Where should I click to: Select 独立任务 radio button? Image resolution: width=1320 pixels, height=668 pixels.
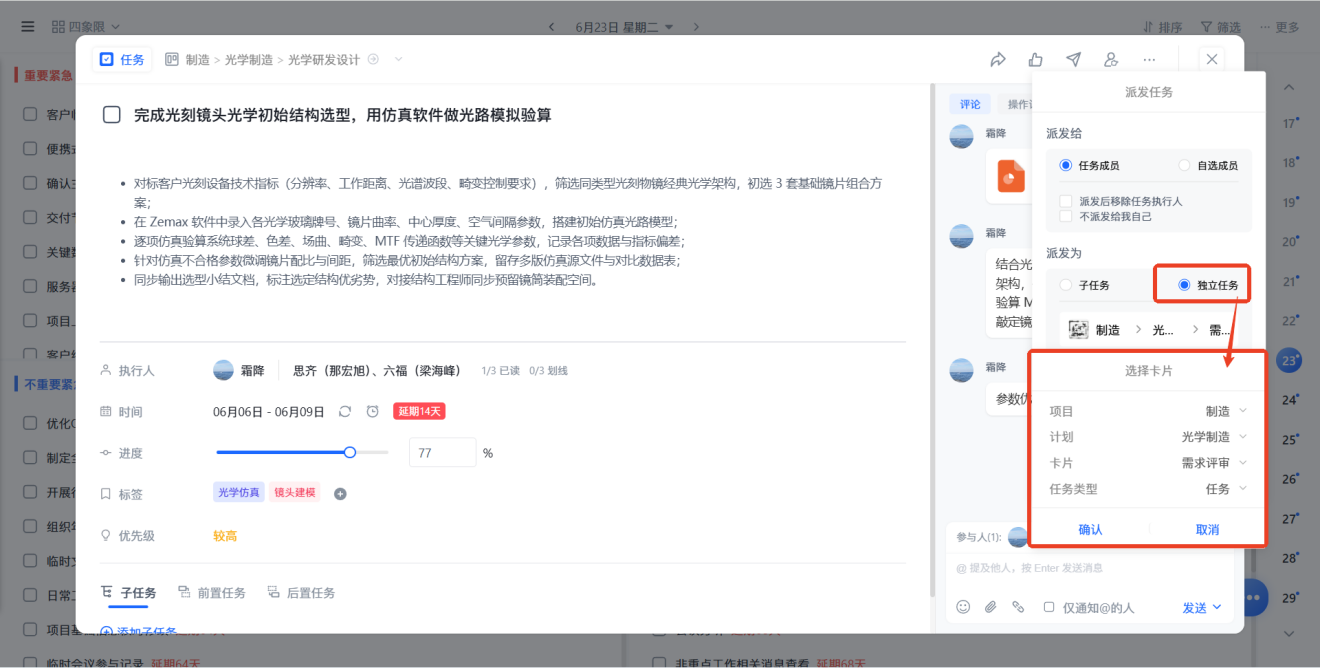tap(1185, 285)
